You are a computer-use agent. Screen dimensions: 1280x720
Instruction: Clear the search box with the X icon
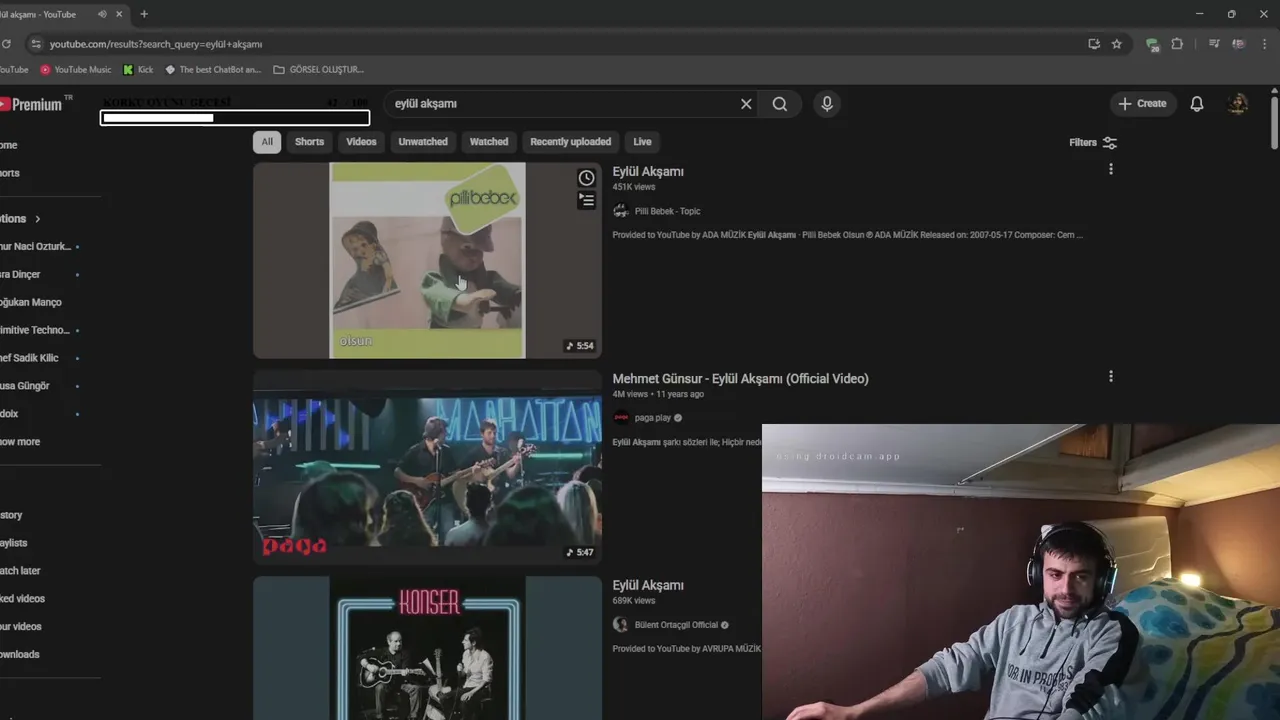(x=746, y=104)
